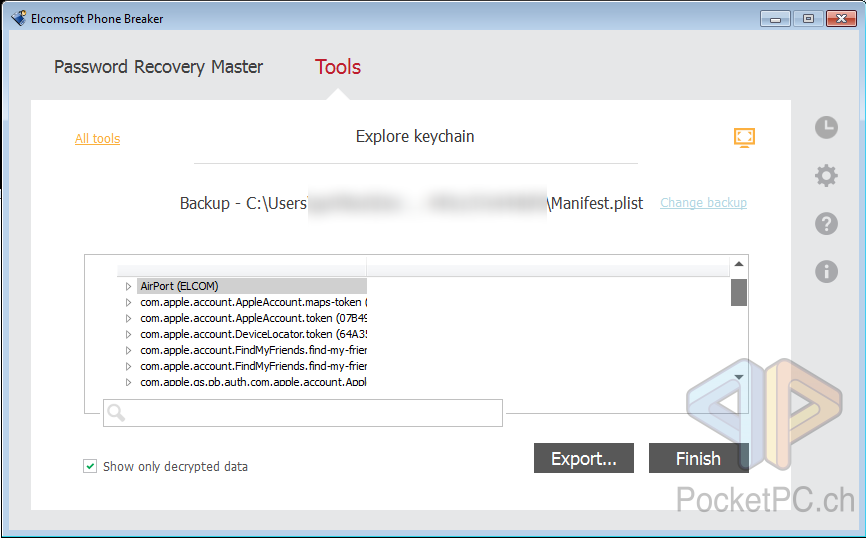Expand the AppleAccount.maps-token node
The image size is (866, 538).
click(128, 302)
